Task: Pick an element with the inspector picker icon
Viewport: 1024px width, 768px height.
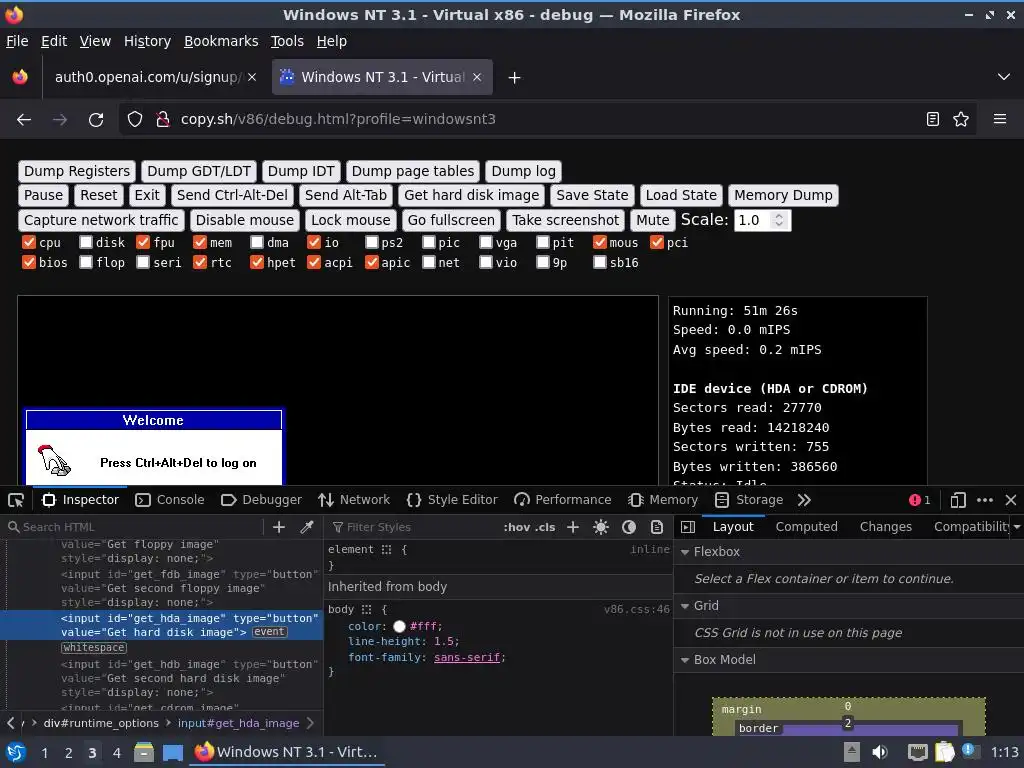Action: click(x=16, y=500)
